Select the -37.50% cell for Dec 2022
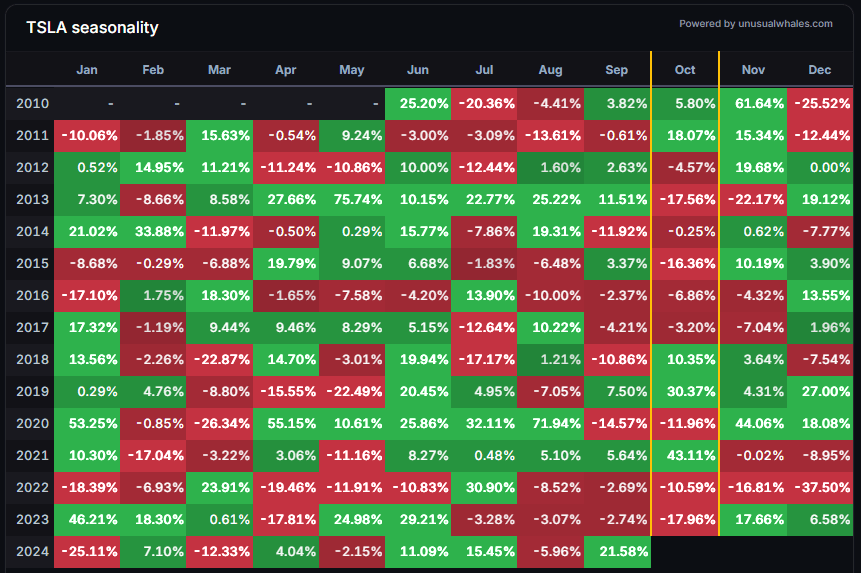The image size is (861, 573). pyautogui.click(x=819, y=486)
